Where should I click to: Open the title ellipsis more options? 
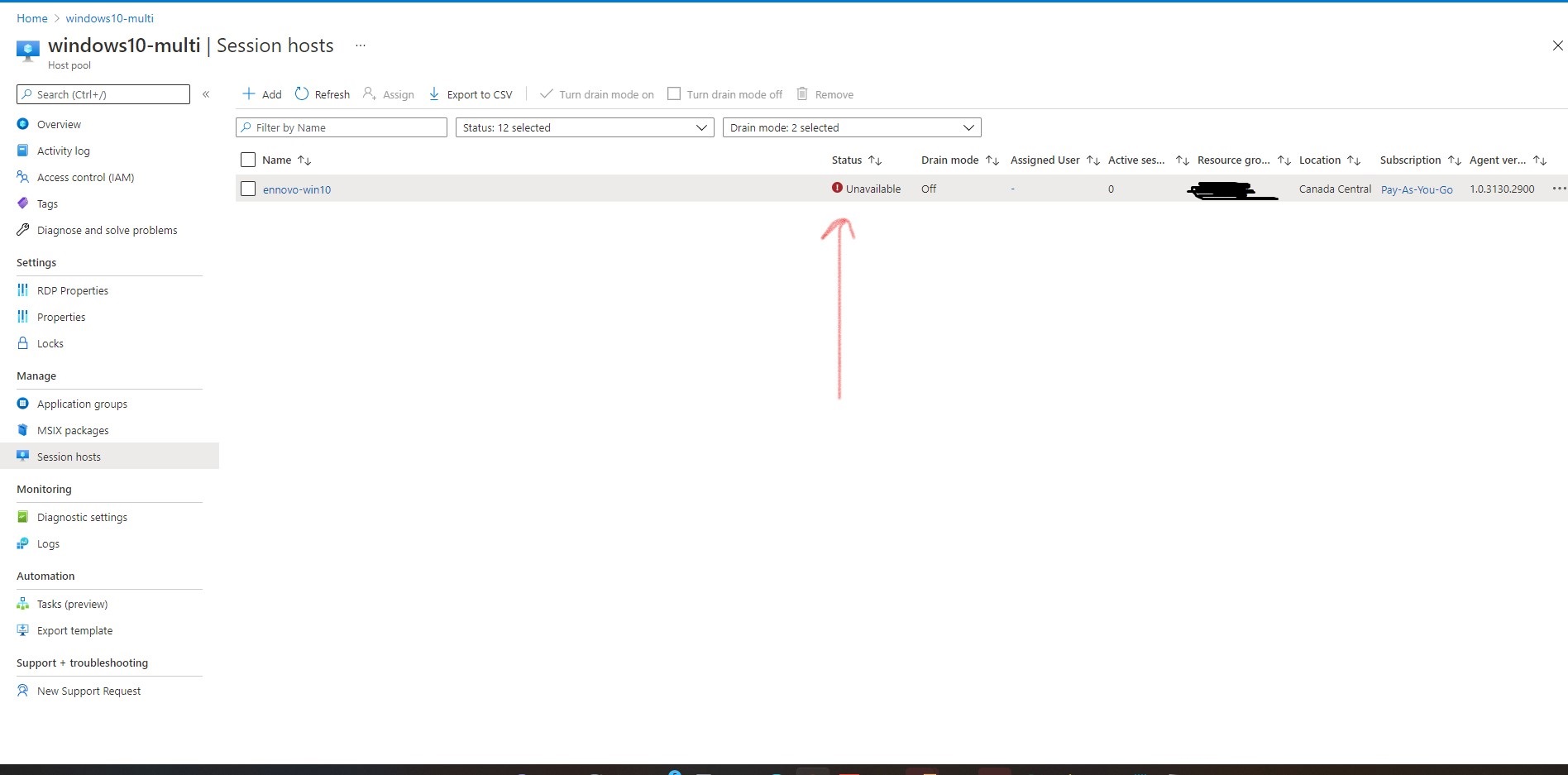pos(361,45)
